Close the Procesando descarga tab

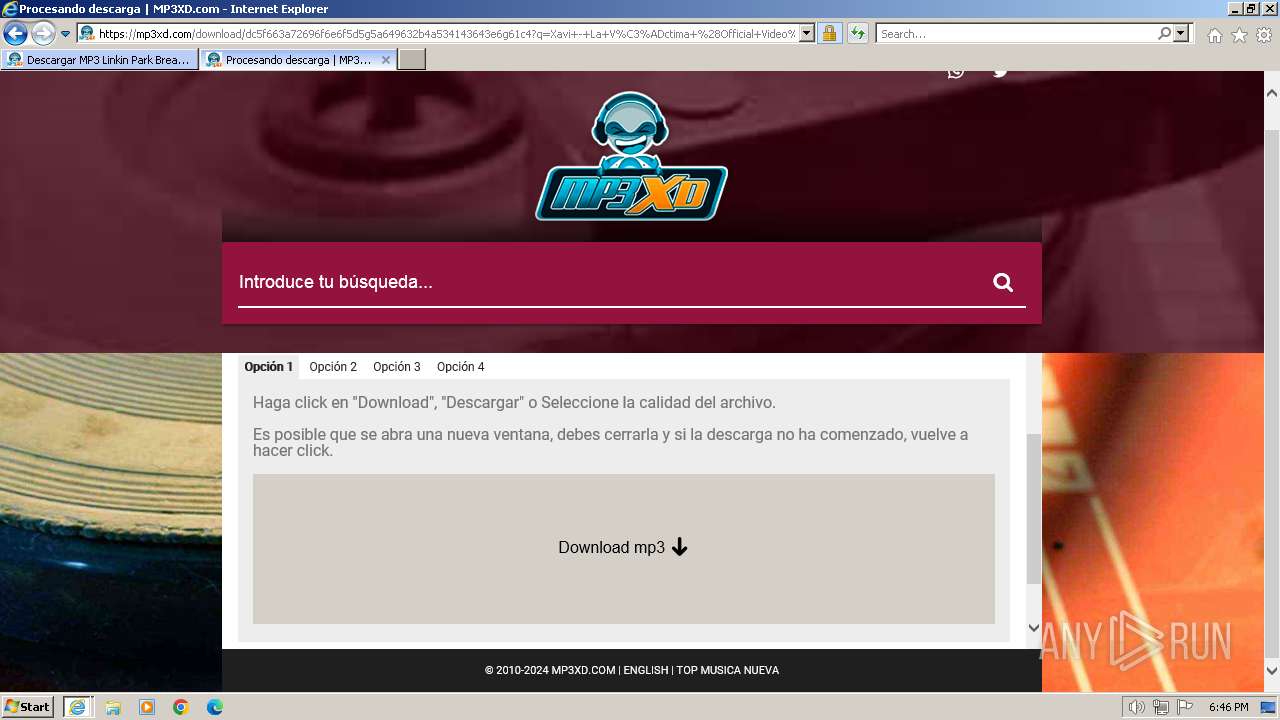point(386,60)
